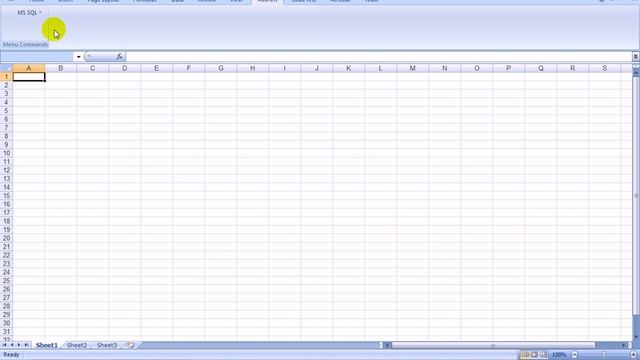Select column K header

(348, 68)
